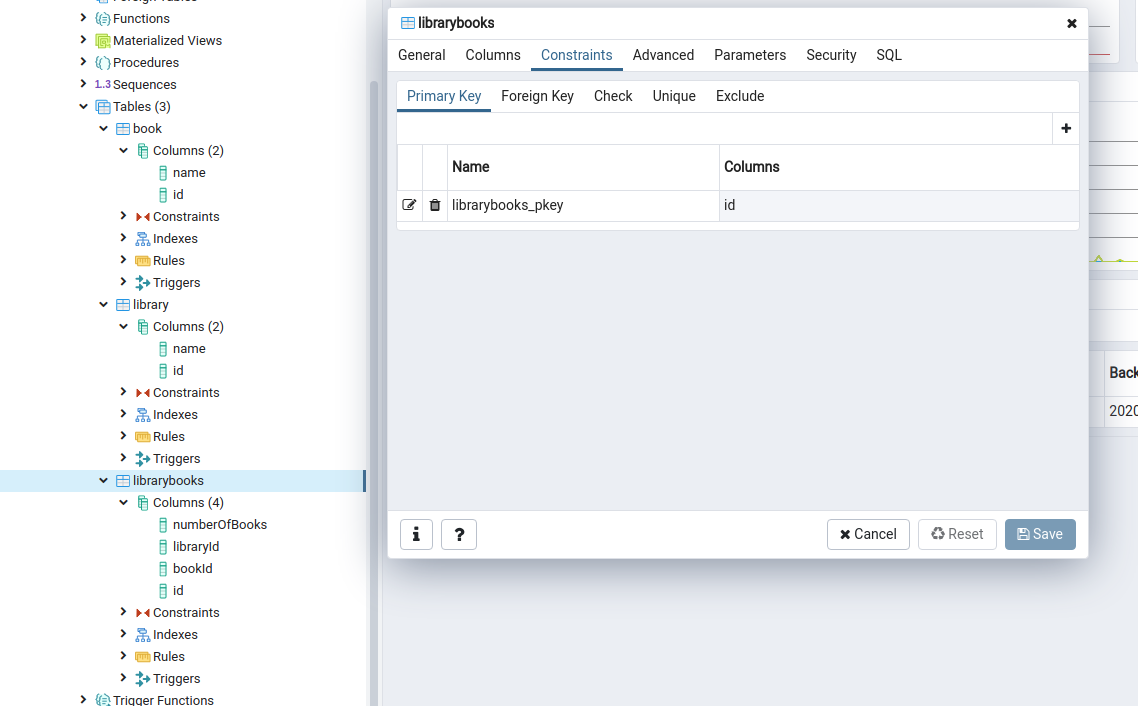This screenshot has height=706, width=1138.
Task: Edit the librarybooks_pkey constraint
Action: (408, 204)
